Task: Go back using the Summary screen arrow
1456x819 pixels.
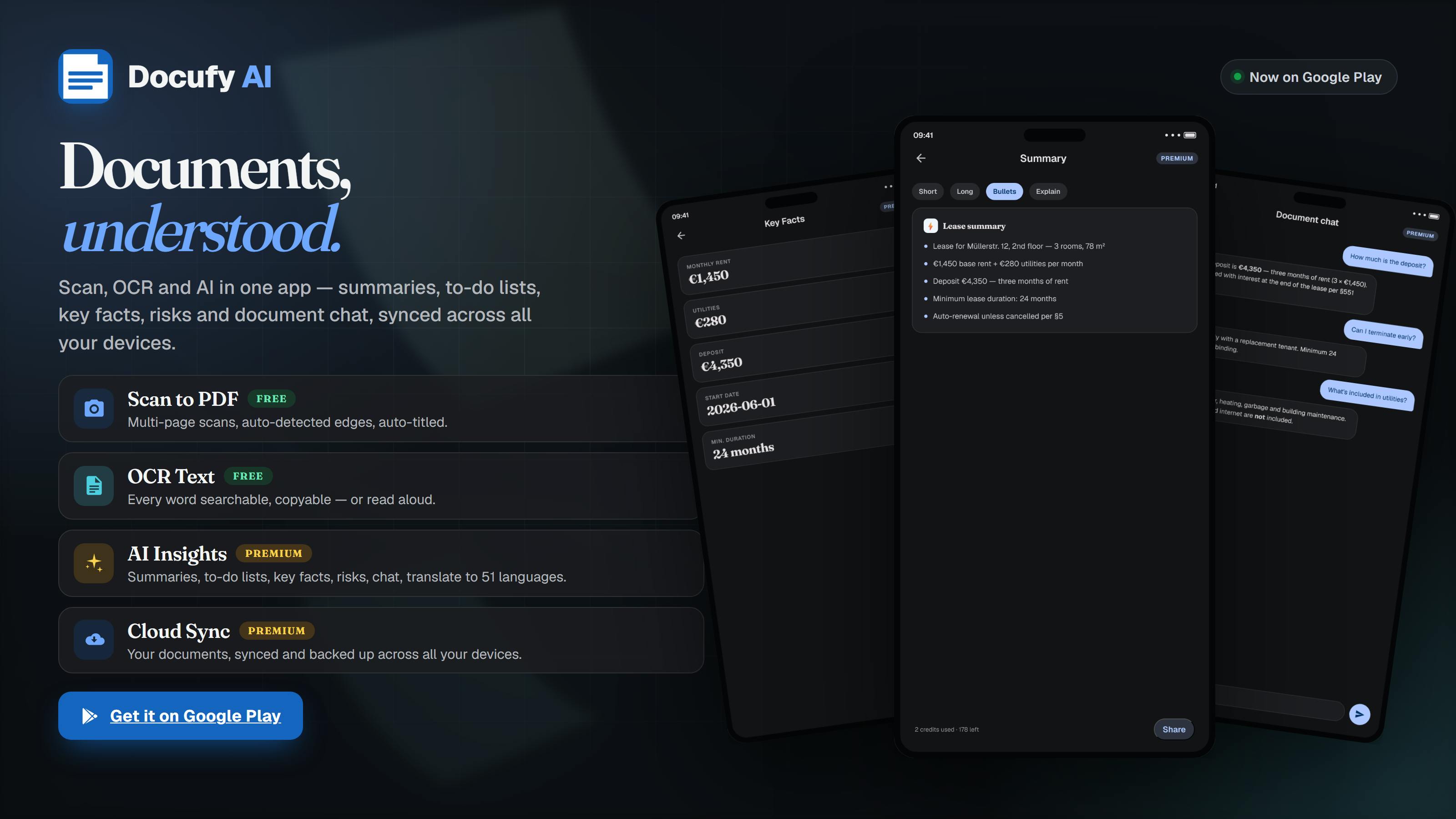Action: click(921, 158)
